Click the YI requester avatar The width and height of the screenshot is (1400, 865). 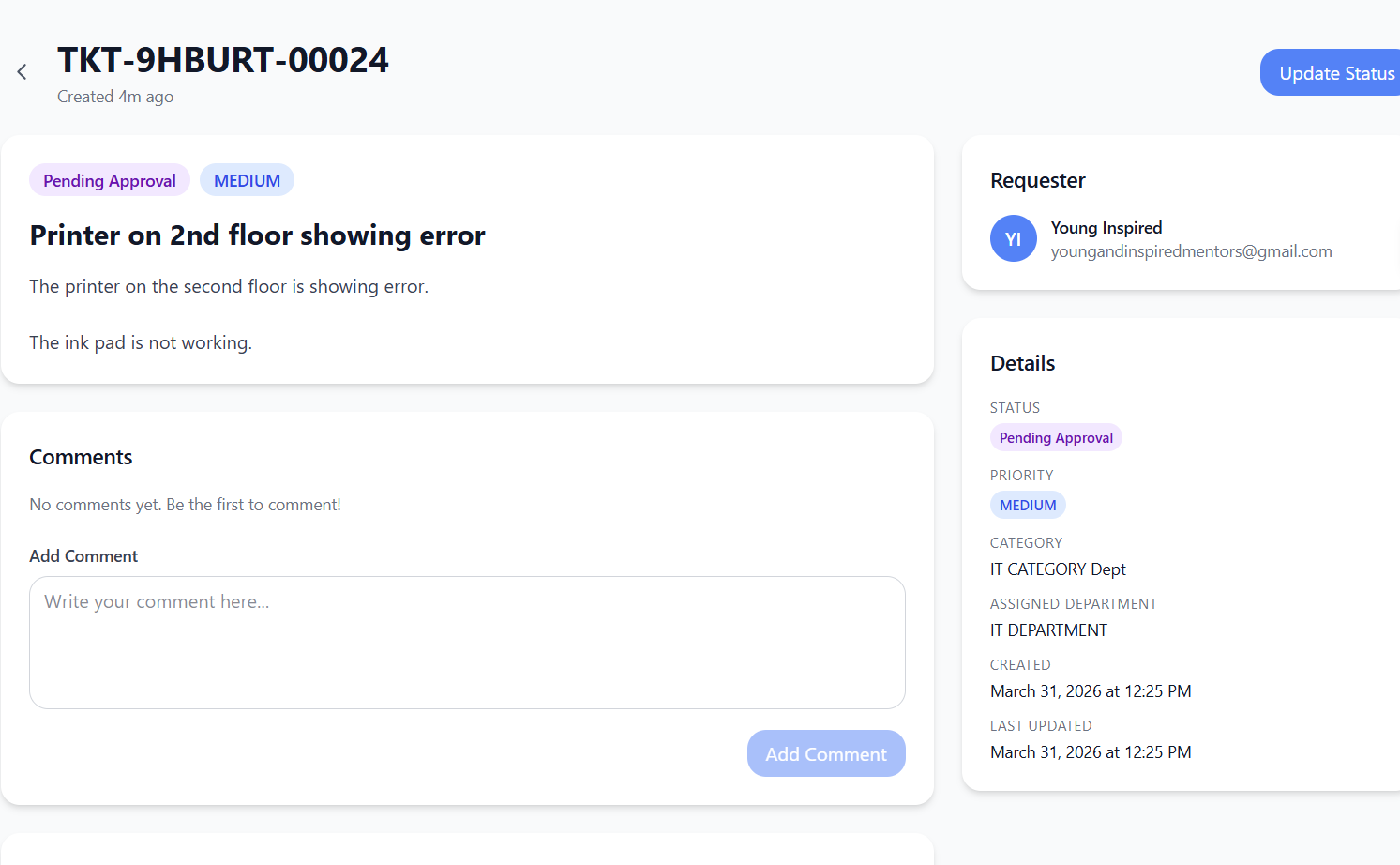point(1013,239)
